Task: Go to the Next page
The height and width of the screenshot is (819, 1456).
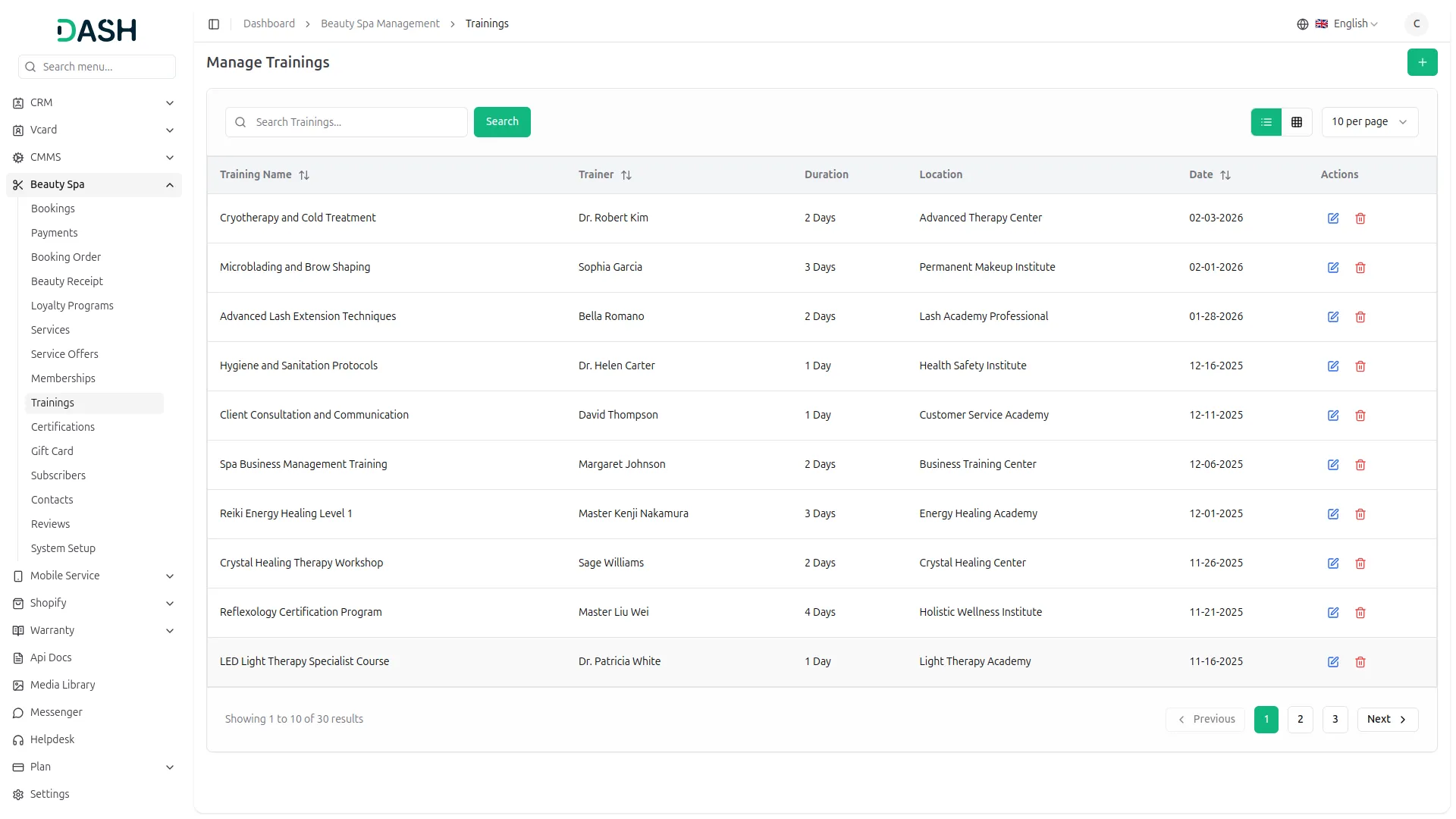Action: (x=1386, y=720)
